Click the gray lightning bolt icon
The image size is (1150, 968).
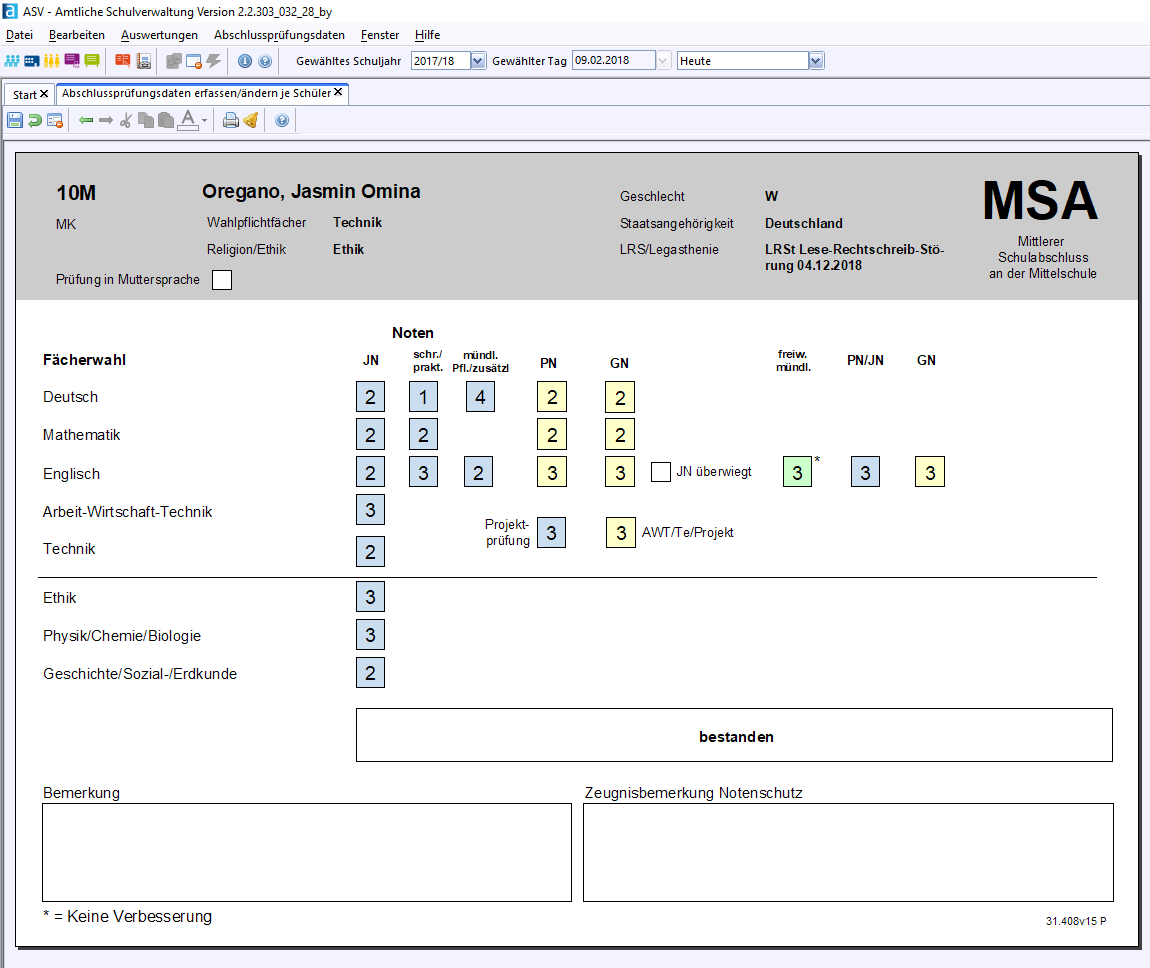point(213,61)
